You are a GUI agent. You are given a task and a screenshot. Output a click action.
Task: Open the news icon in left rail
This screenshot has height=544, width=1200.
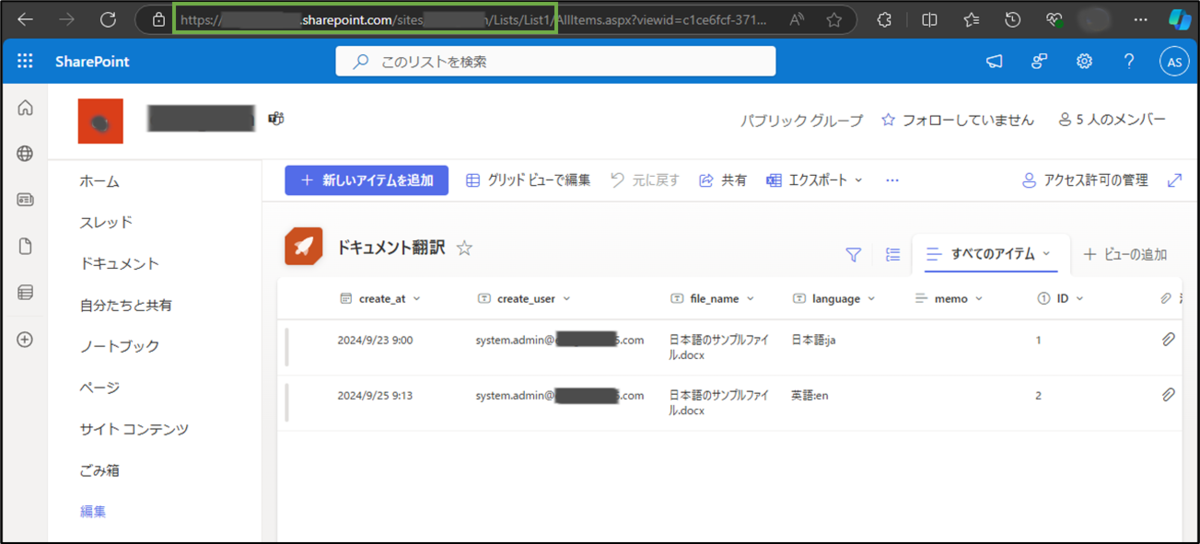click(26, 200)
